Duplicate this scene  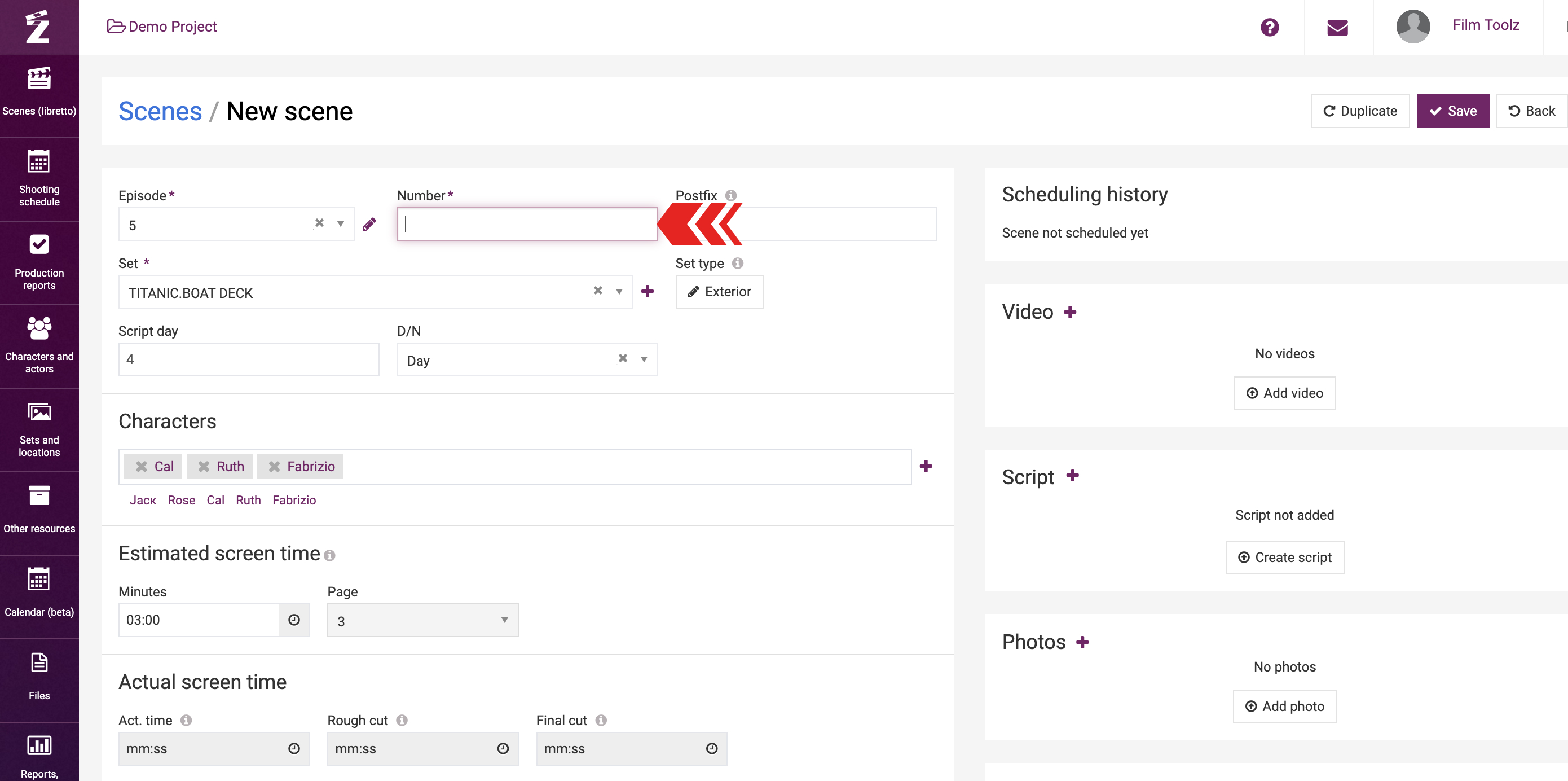[1360, 111]
